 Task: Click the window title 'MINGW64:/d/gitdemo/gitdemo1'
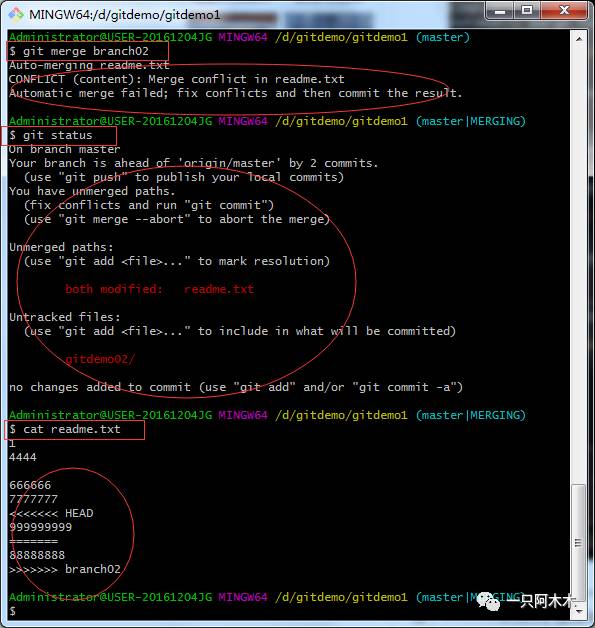pos(125,15)
